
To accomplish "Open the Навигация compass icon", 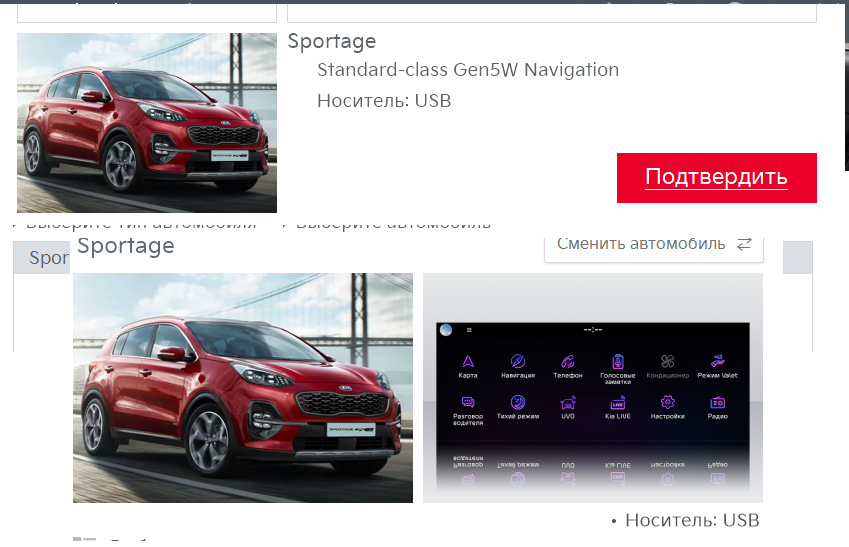I will tap(518, 362).
